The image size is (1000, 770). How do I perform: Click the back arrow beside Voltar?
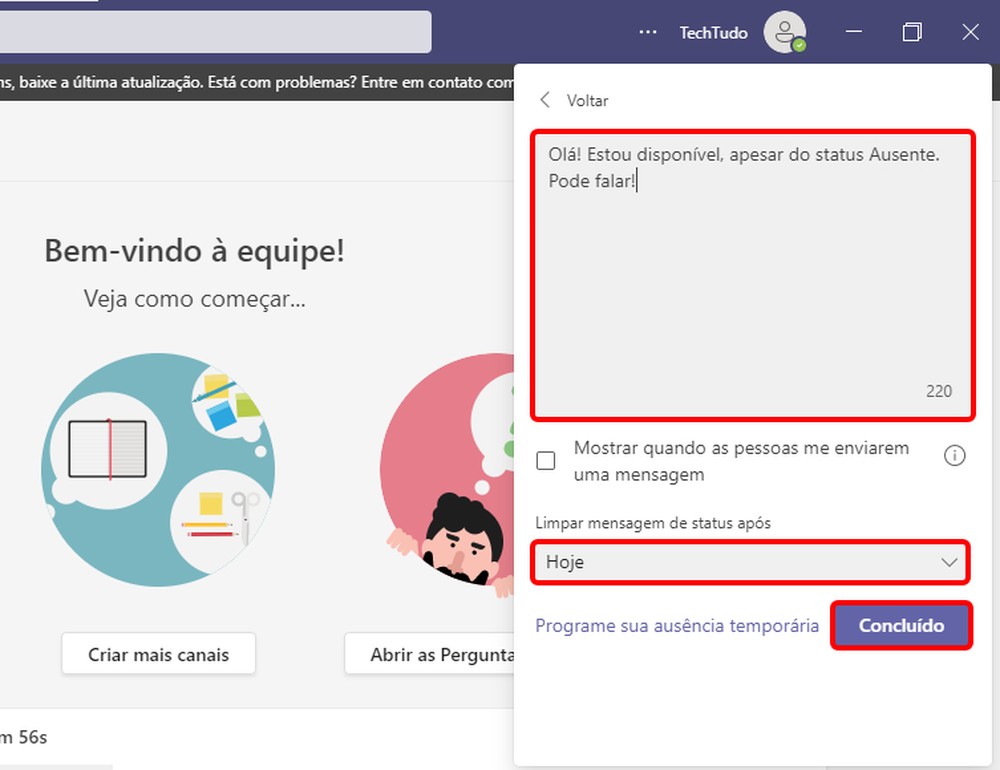545,100
